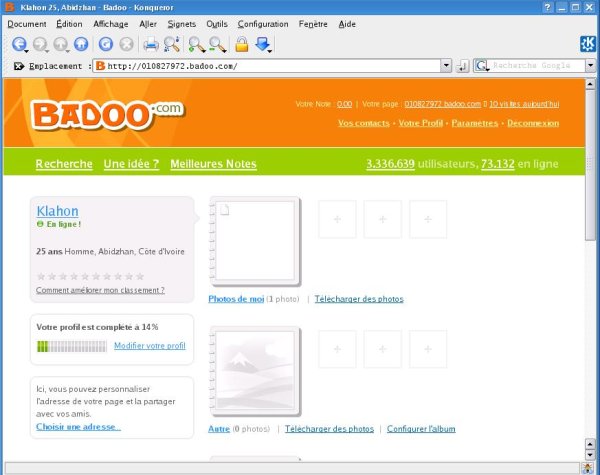The width and height of the screenshot is (600, 475).
Task: Open the Find in page binoculars icon
Action: tap(171, 44)
